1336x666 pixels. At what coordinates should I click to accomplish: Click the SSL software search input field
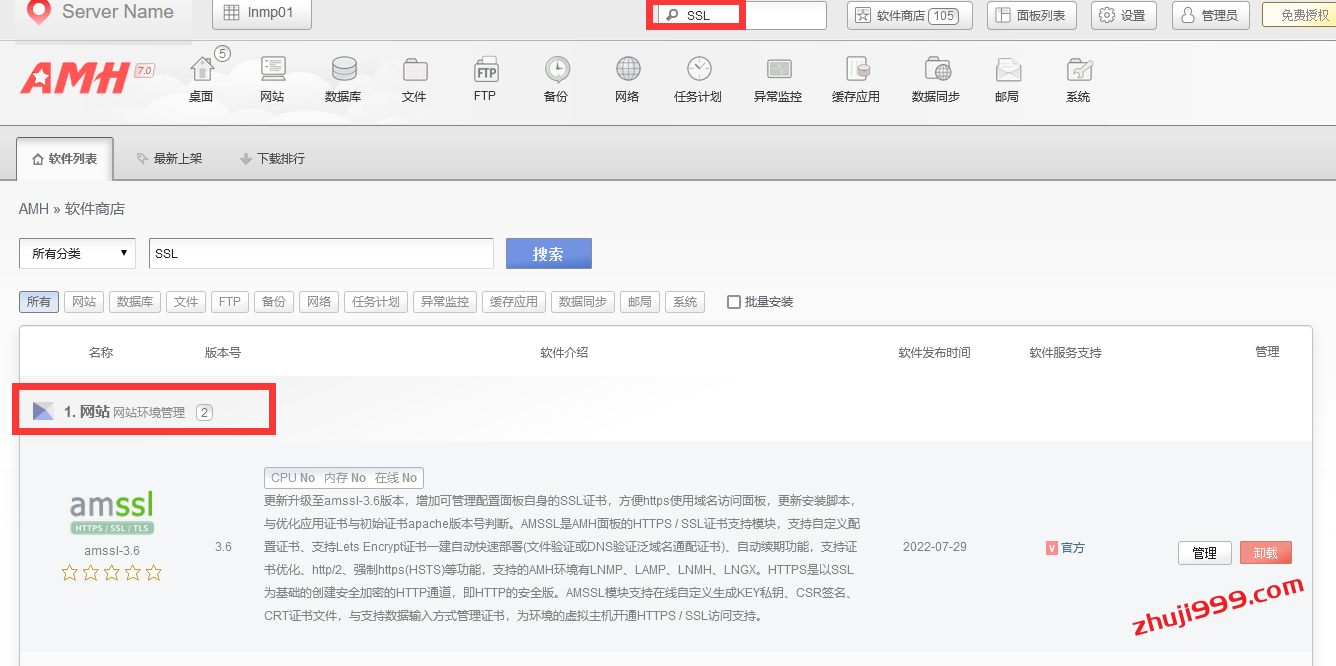tap(321, 254)
